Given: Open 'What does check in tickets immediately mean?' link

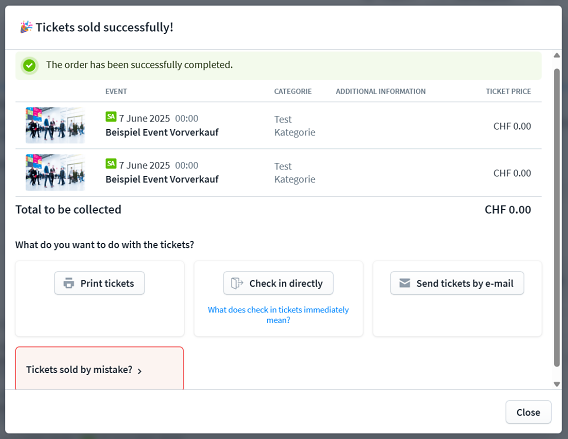Looking at the screenshot, I should click(x=278, y=315).
